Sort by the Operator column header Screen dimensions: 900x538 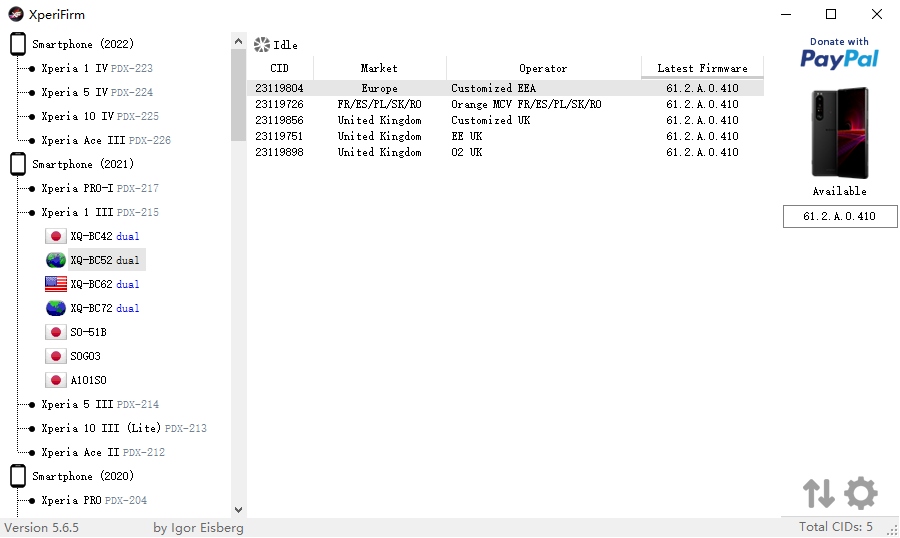(x=543, y=68)
